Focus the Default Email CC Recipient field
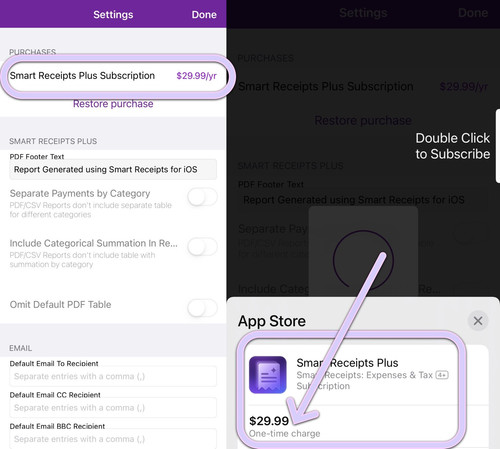The image size is (500, 449). pos(113,408)
